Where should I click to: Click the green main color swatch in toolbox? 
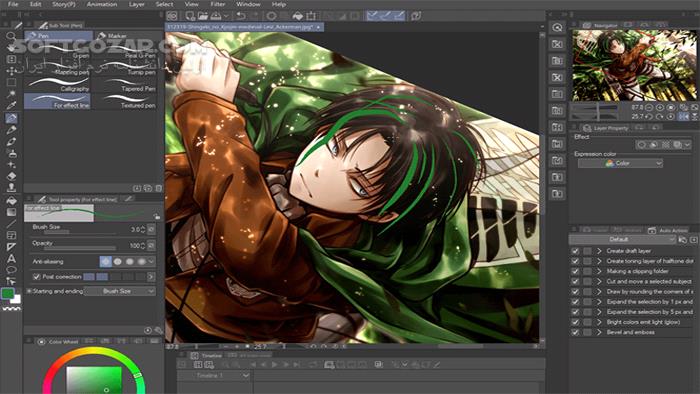[x=8, y=293]
